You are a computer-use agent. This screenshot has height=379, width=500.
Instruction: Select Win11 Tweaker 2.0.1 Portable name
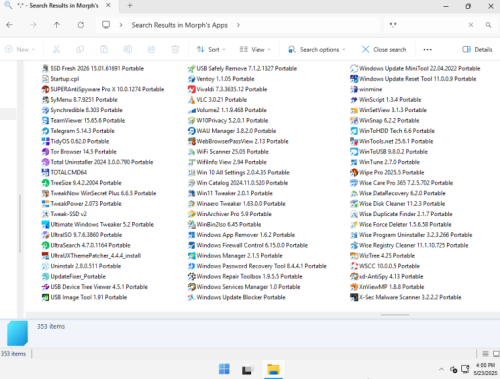click(234, 193)
